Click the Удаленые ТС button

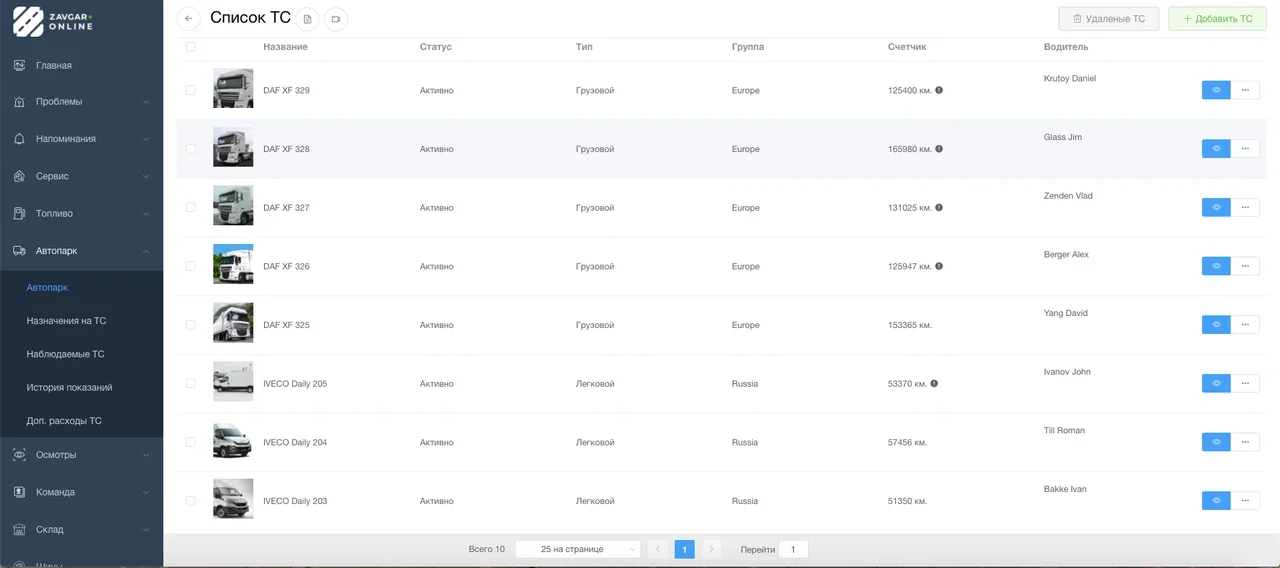coord(1109,19)
